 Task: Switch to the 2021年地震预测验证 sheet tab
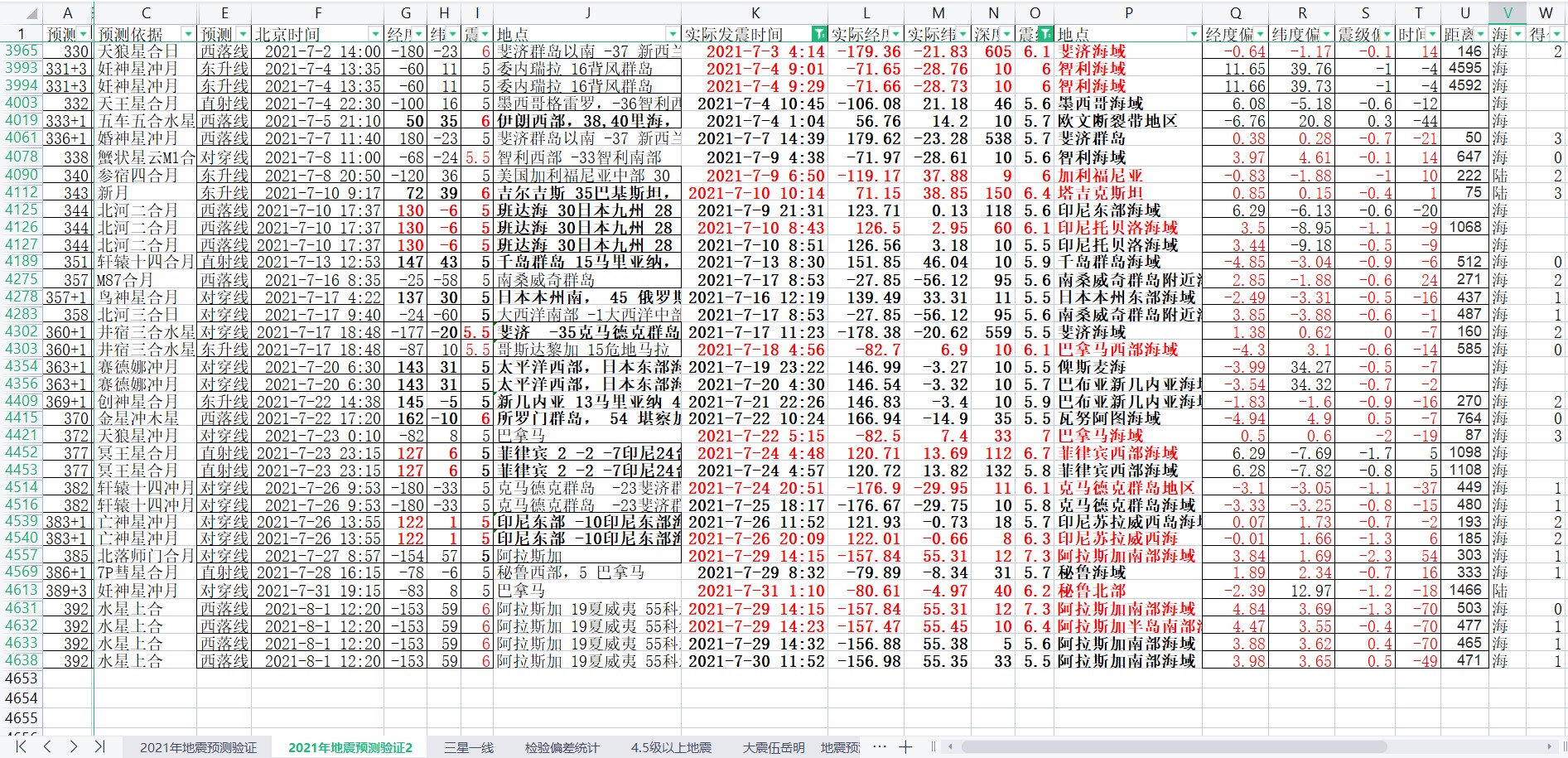point(198,747)
